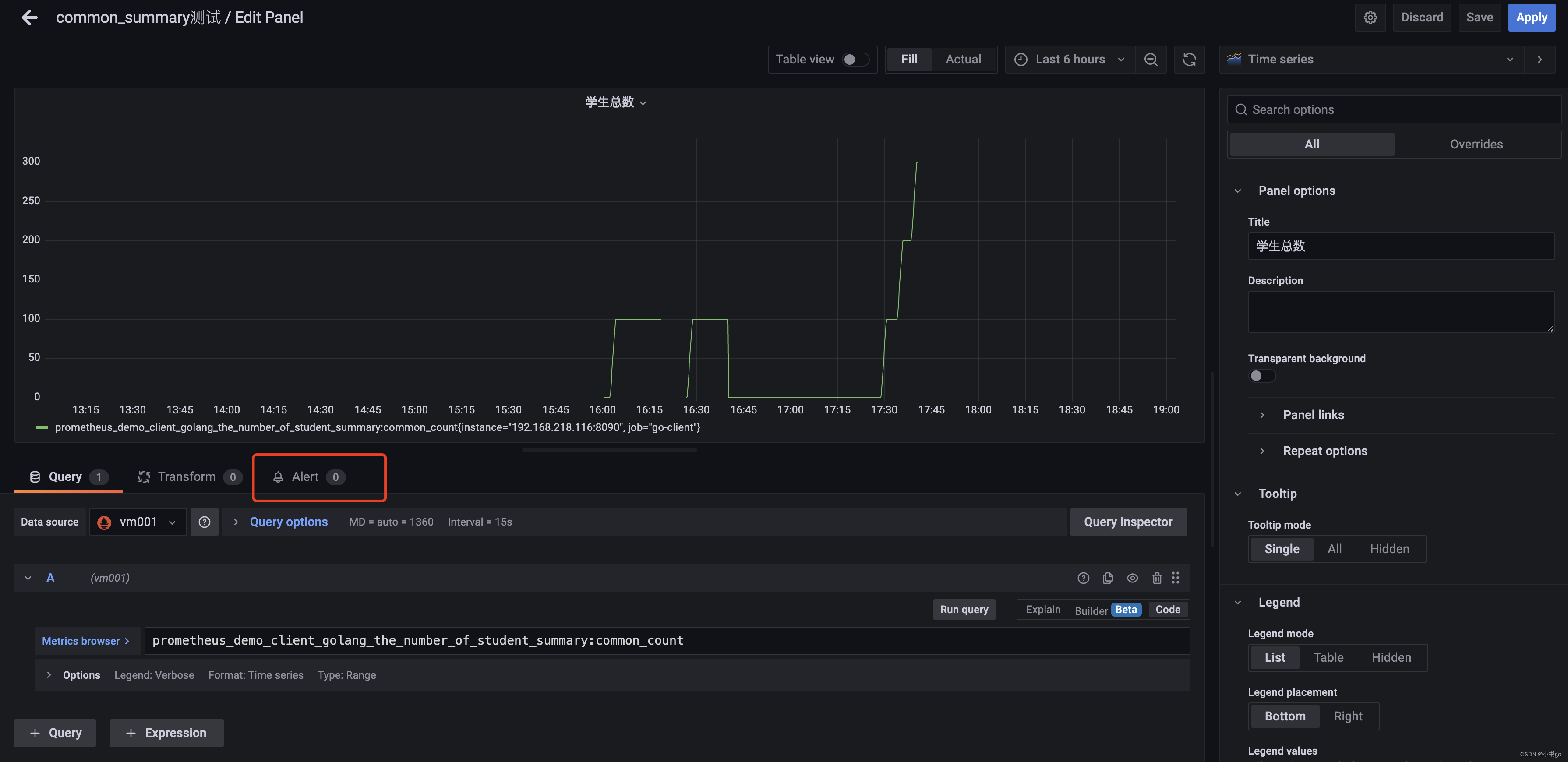Expand the Panel links section
Image resolution: width=1568 pixels, height=762 pixels.
[x=1313, y=415]
